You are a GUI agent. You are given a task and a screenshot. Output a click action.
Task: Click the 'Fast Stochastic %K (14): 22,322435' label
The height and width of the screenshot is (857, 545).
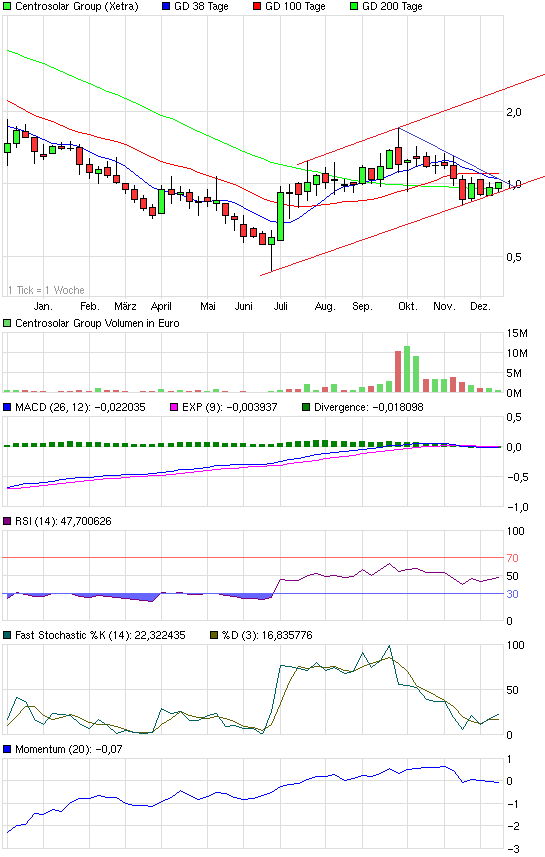pos(101,635)
